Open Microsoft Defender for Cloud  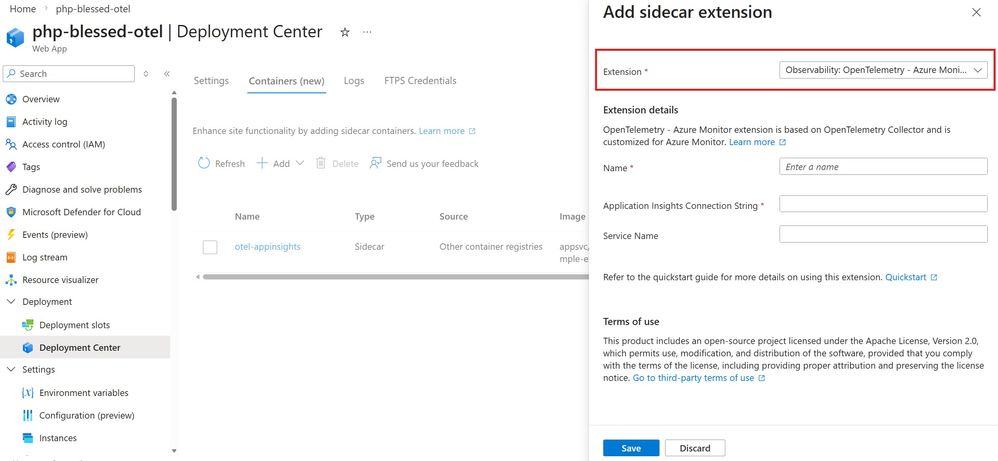(x=81, y=212)
